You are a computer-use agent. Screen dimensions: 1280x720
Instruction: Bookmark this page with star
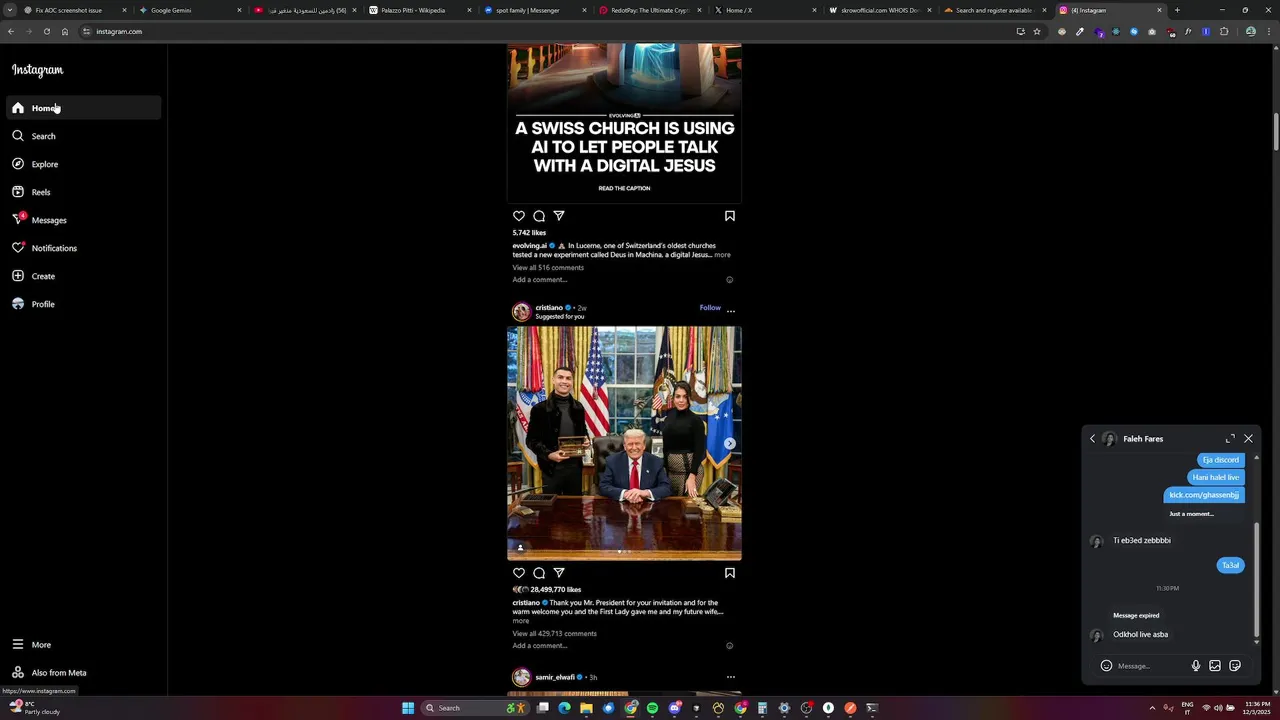click(1037, 31)
